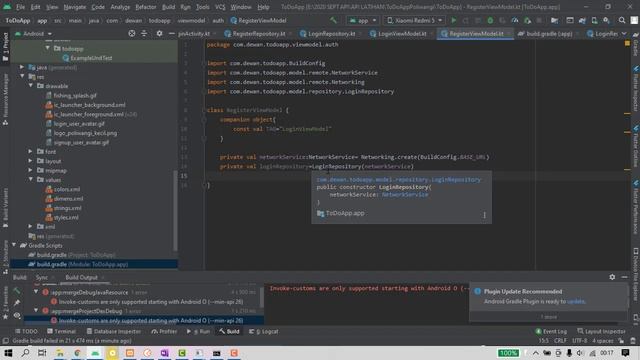Open the Navigate menu
Viewport: 640px width, 360px height.
(x=75, y=7)
